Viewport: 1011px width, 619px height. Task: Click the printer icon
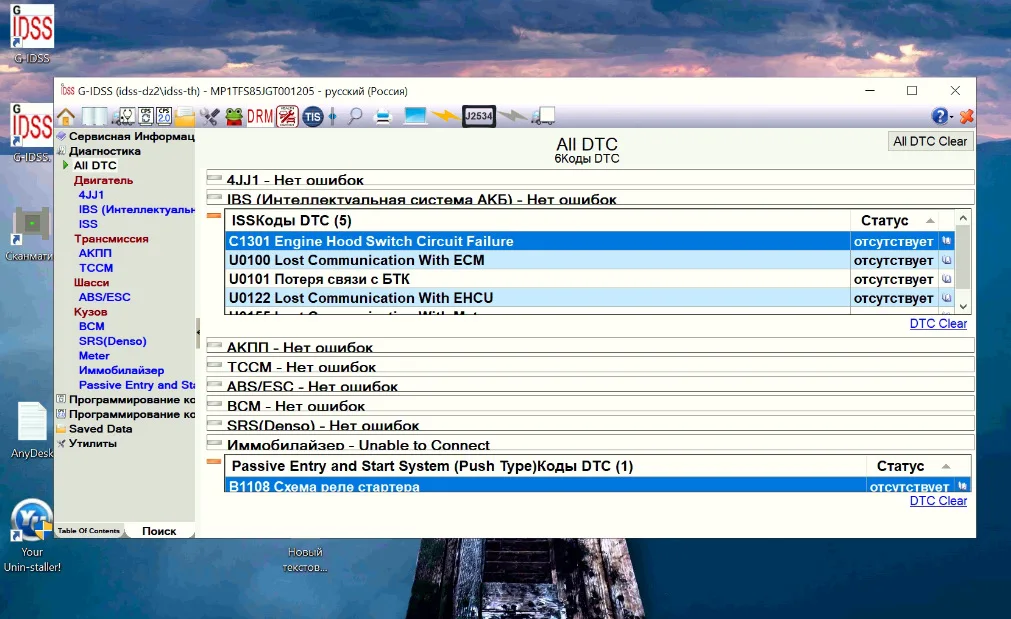pos(383,117)
